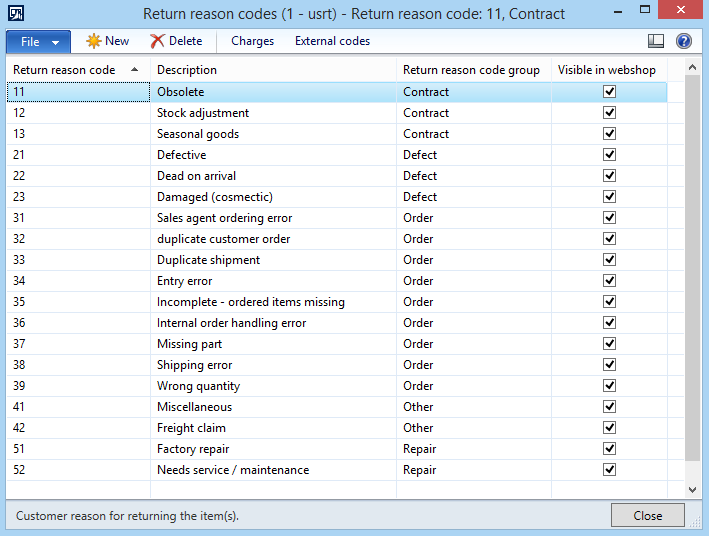
Task: Disable webshop checkbox for Freight claim
Action: pos(609,428)
